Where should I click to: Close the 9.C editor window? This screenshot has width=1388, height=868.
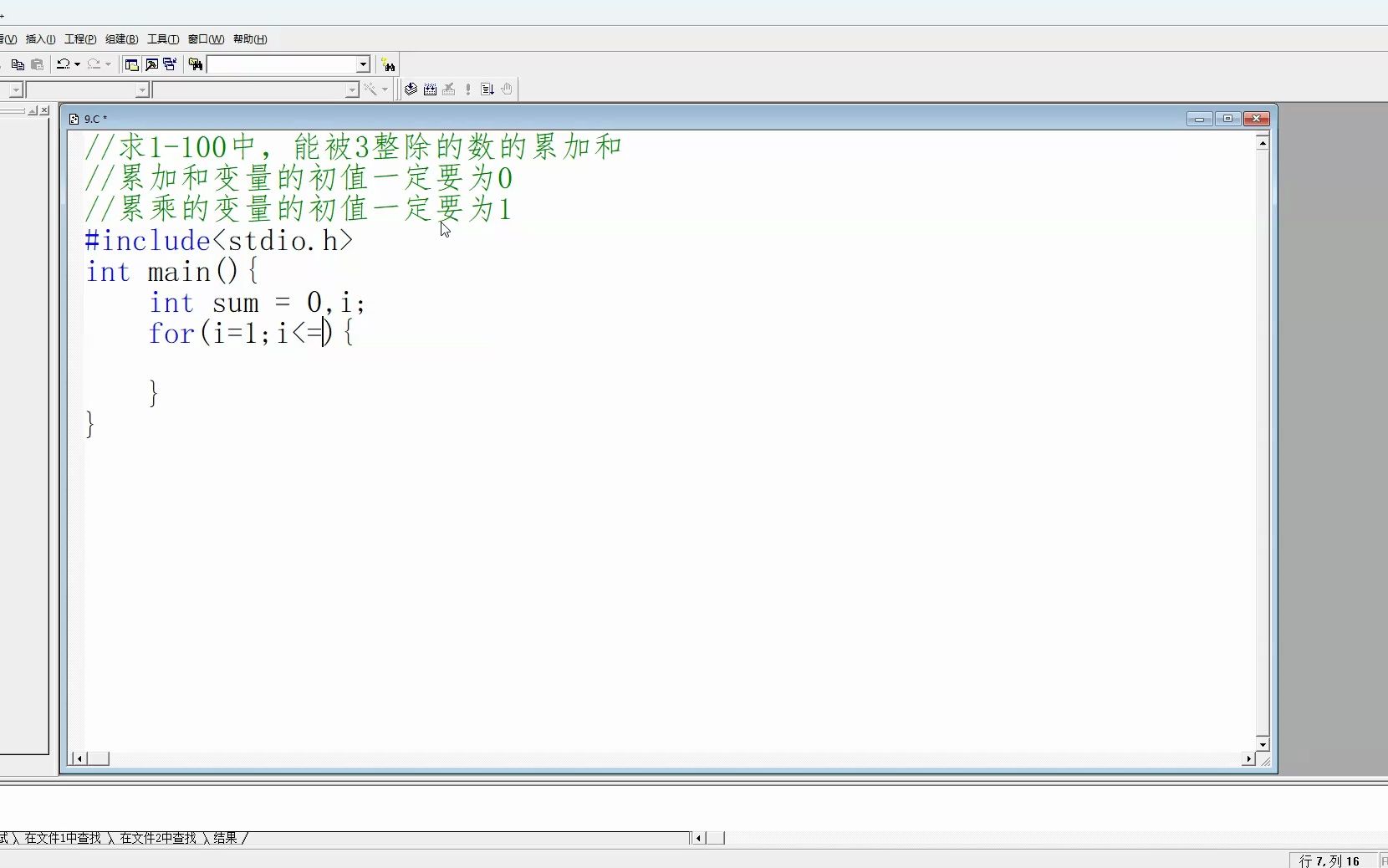click(x=1257, y=119)
